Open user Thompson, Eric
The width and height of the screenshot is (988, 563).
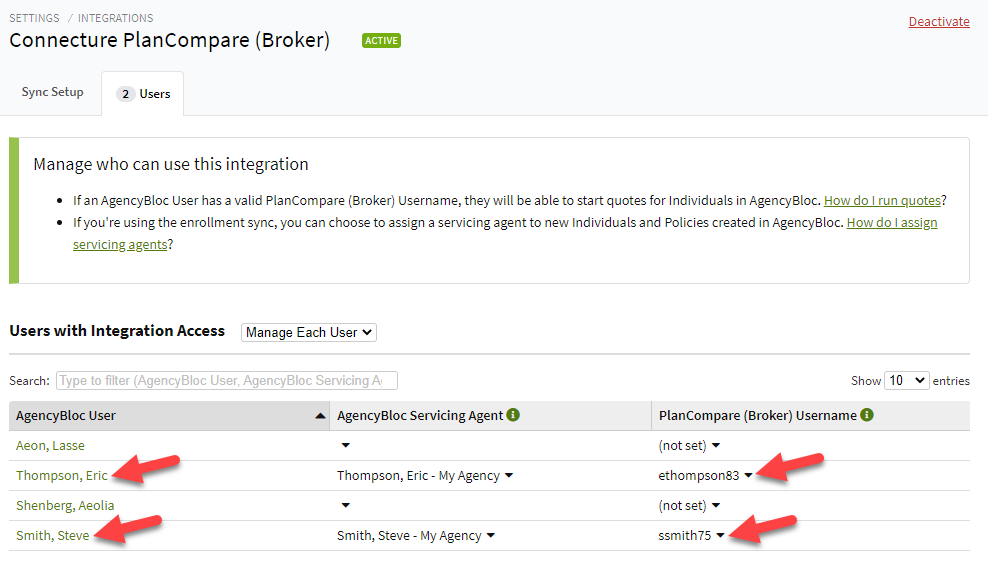[62, 475]
